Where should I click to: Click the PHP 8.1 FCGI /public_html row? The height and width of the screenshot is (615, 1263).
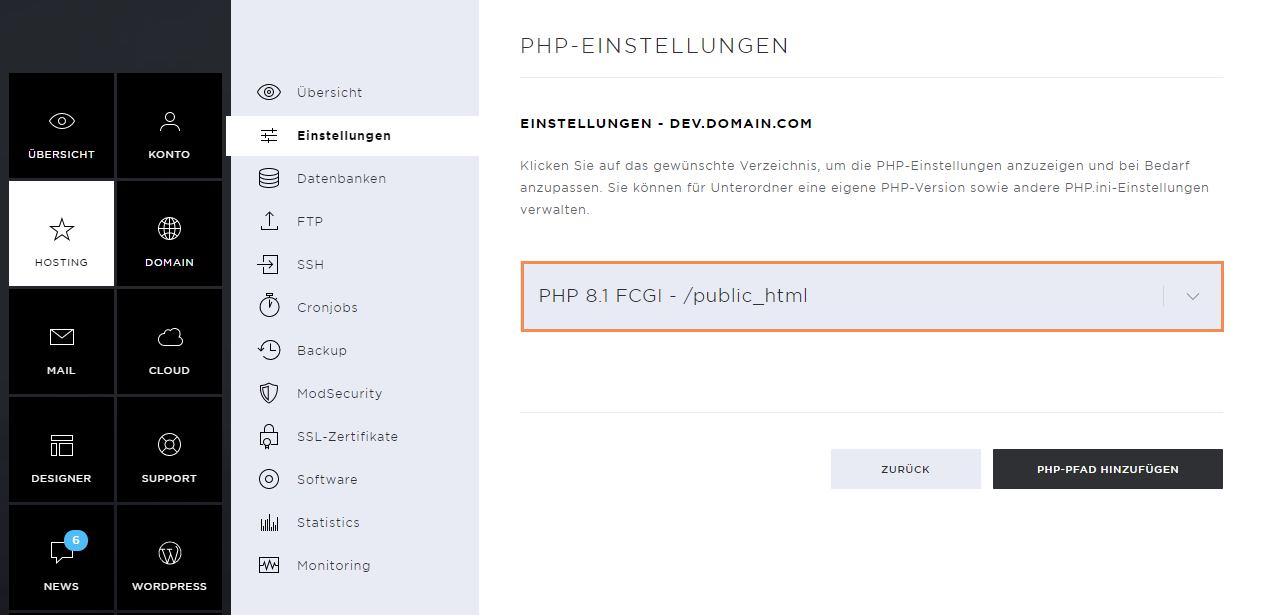pos(872,296)
